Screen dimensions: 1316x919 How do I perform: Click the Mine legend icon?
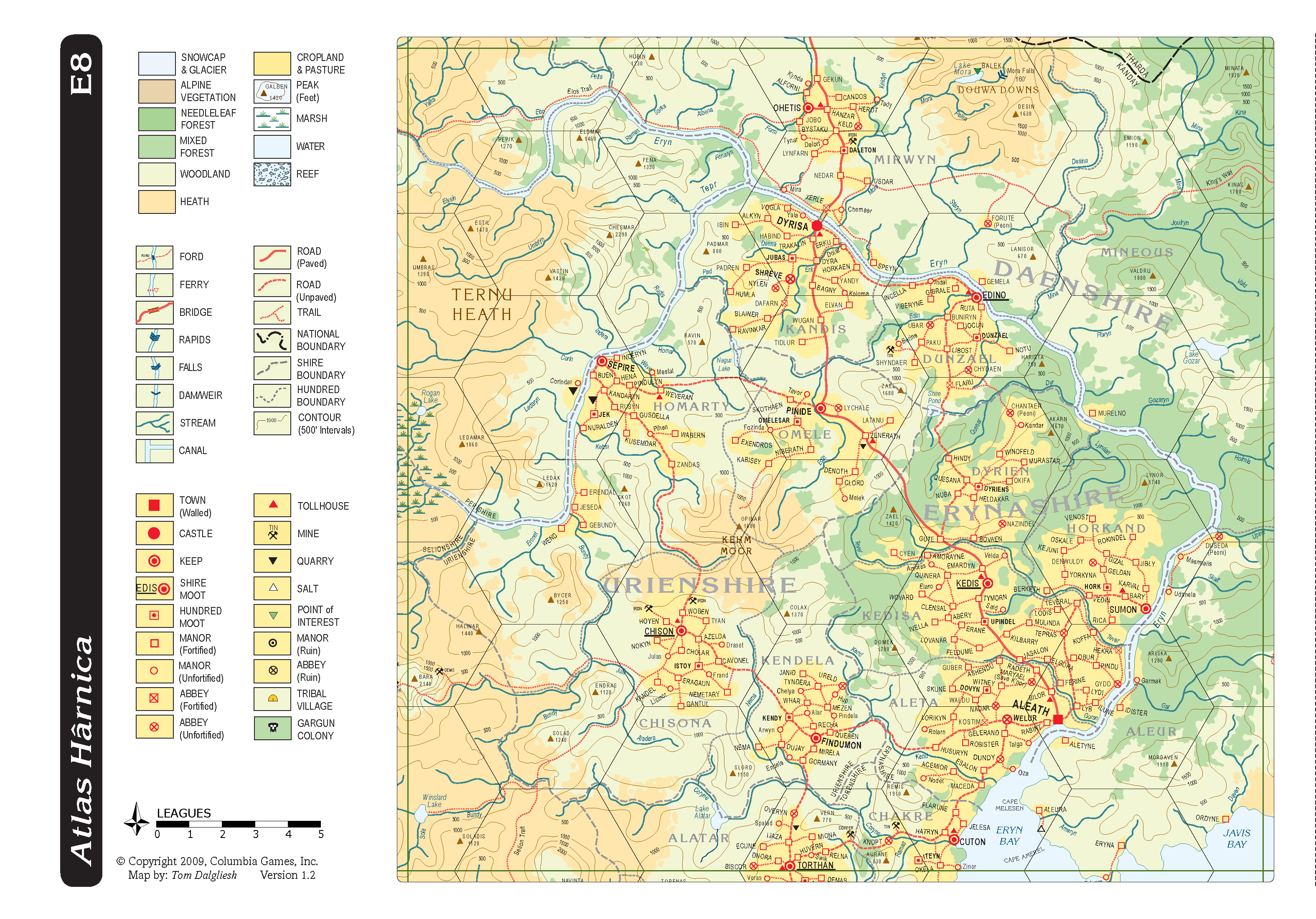pos(273,533)
